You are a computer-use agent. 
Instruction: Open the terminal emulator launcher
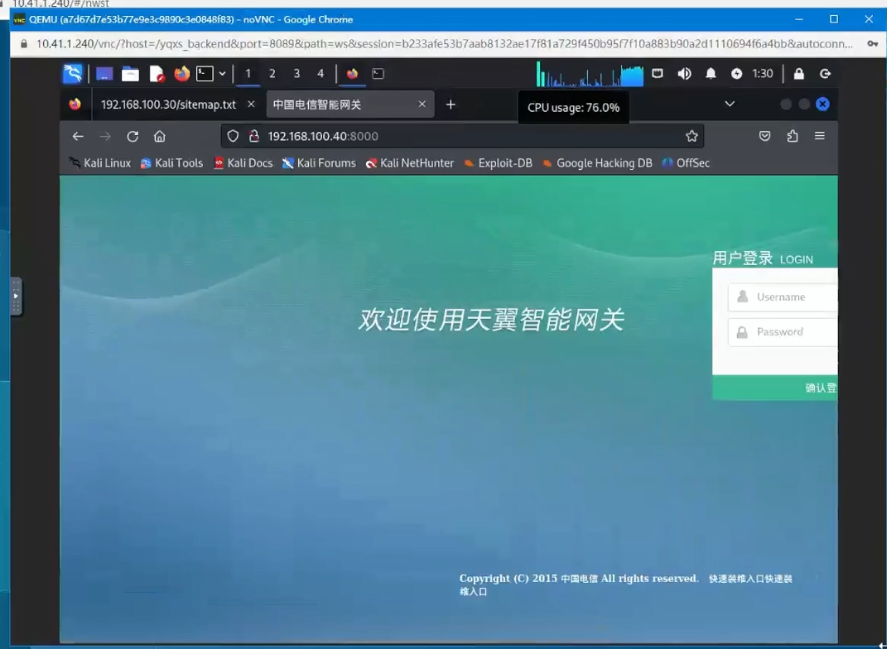pyautogui.click(x=204, y=74)
